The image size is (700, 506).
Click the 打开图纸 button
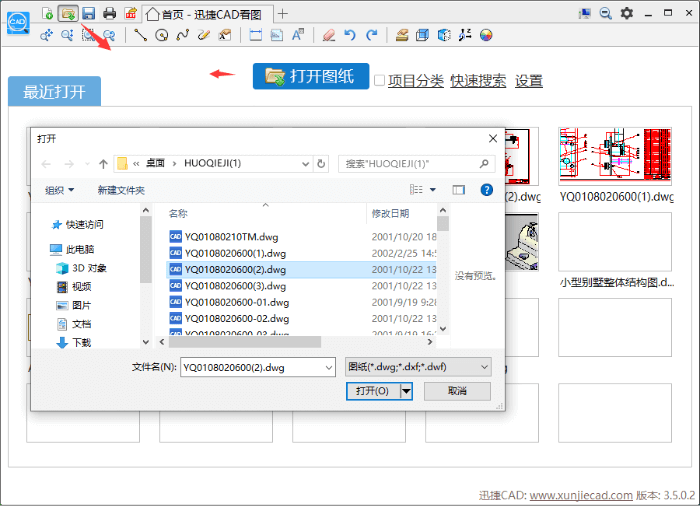pos(311,76)
